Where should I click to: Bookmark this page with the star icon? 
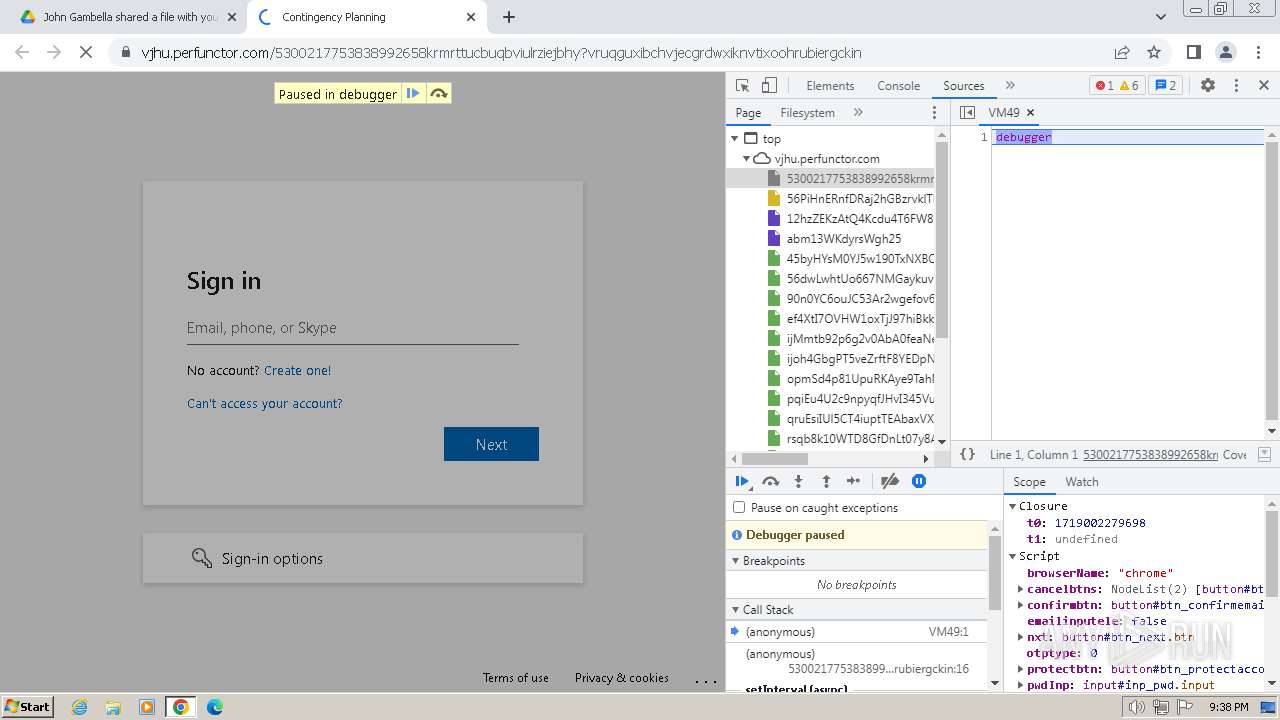pos(1154,52)
